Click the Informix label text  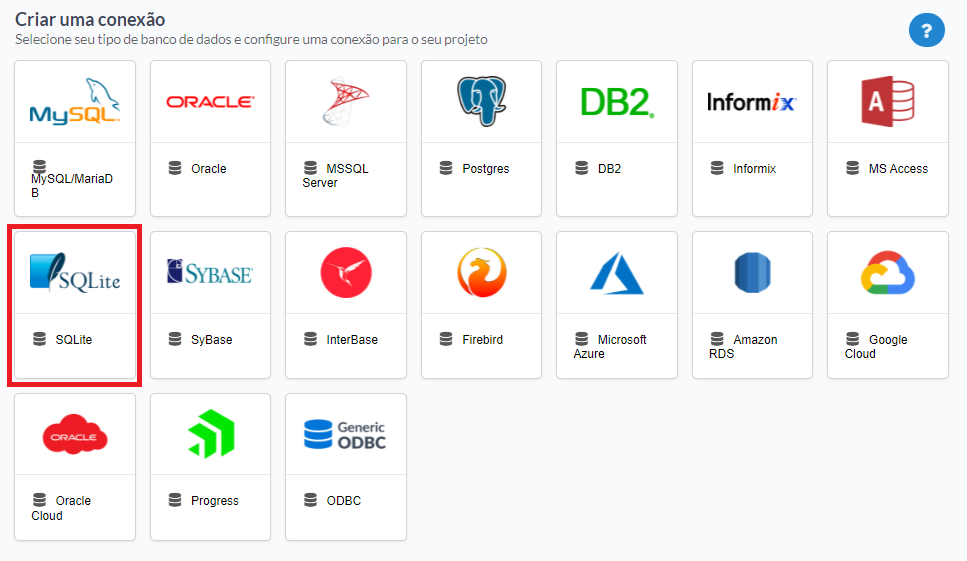(754, 168)
